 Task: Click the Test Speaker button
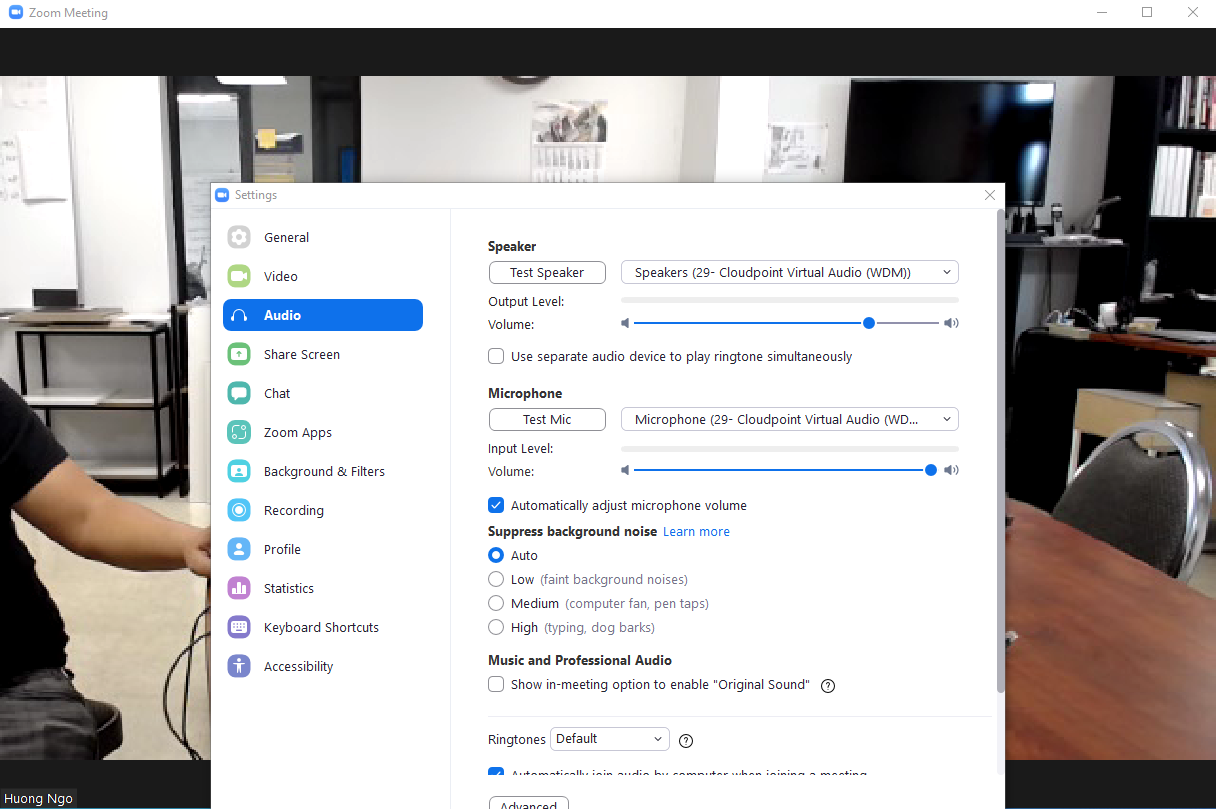tap(547, 272)
